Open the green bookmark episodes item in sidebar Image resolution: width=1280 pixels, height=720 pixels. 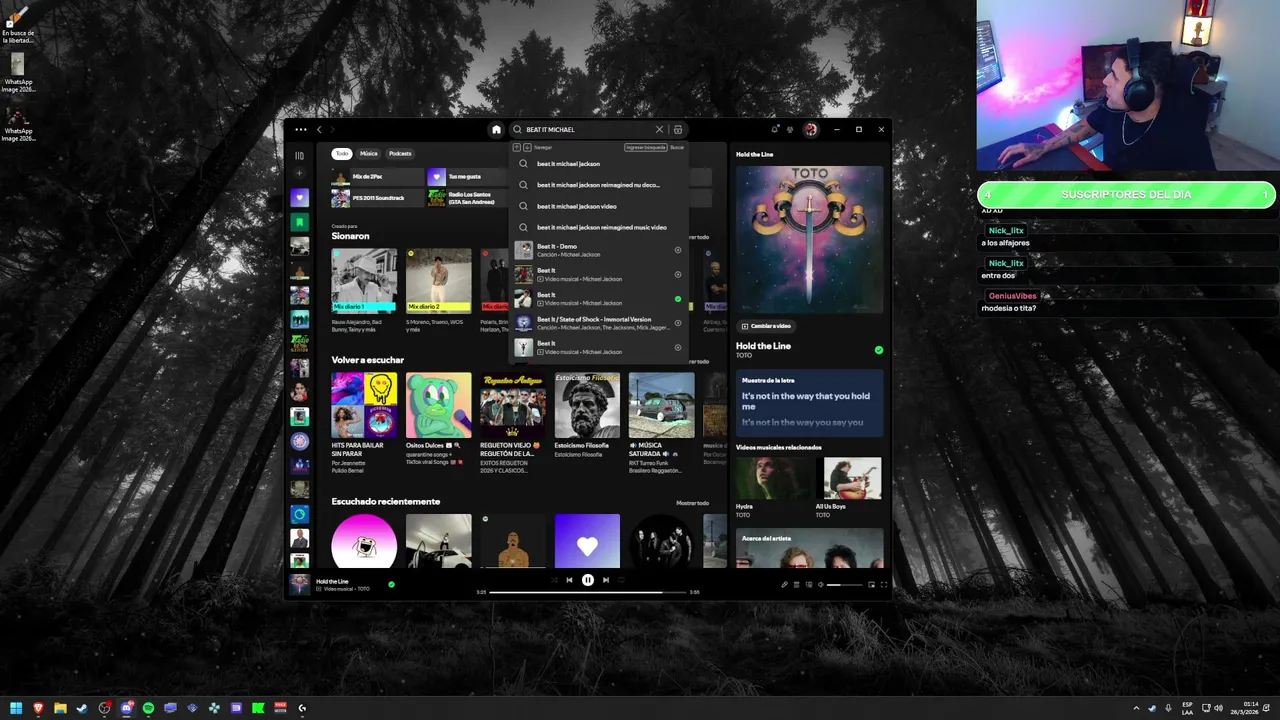tap(299, 221)
